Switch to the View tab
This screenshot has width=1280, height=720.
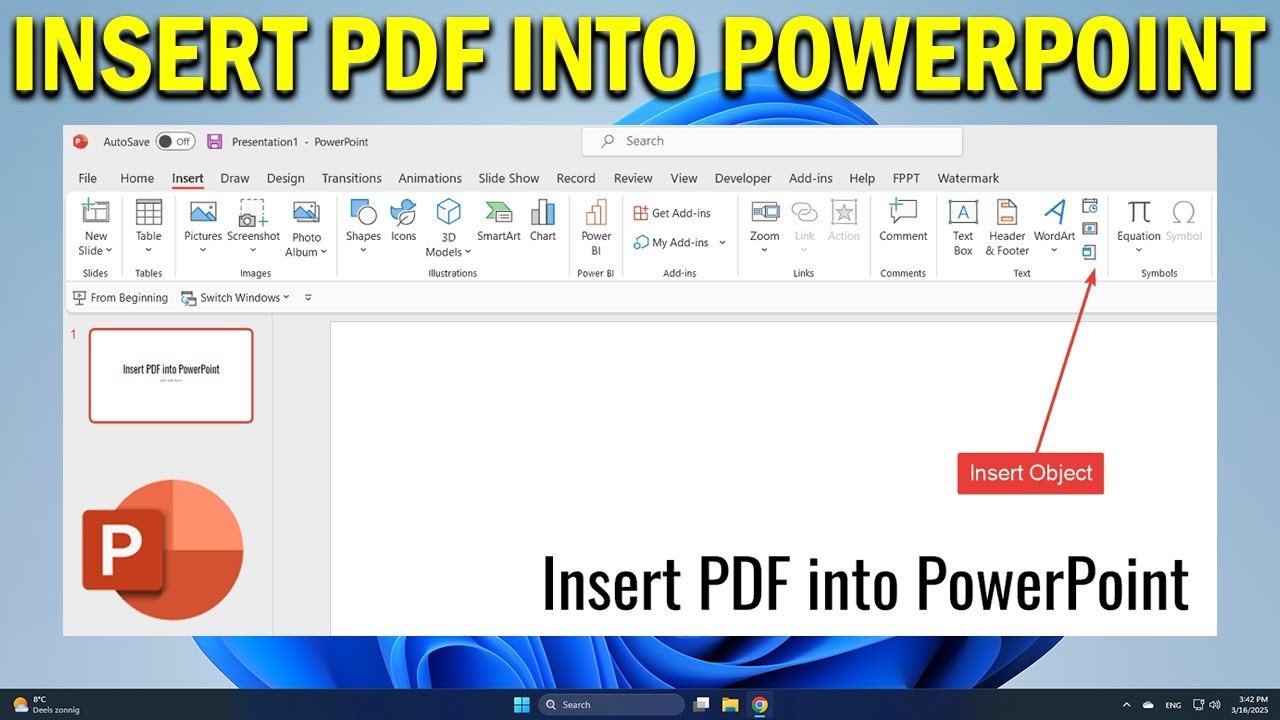point(684,178)
